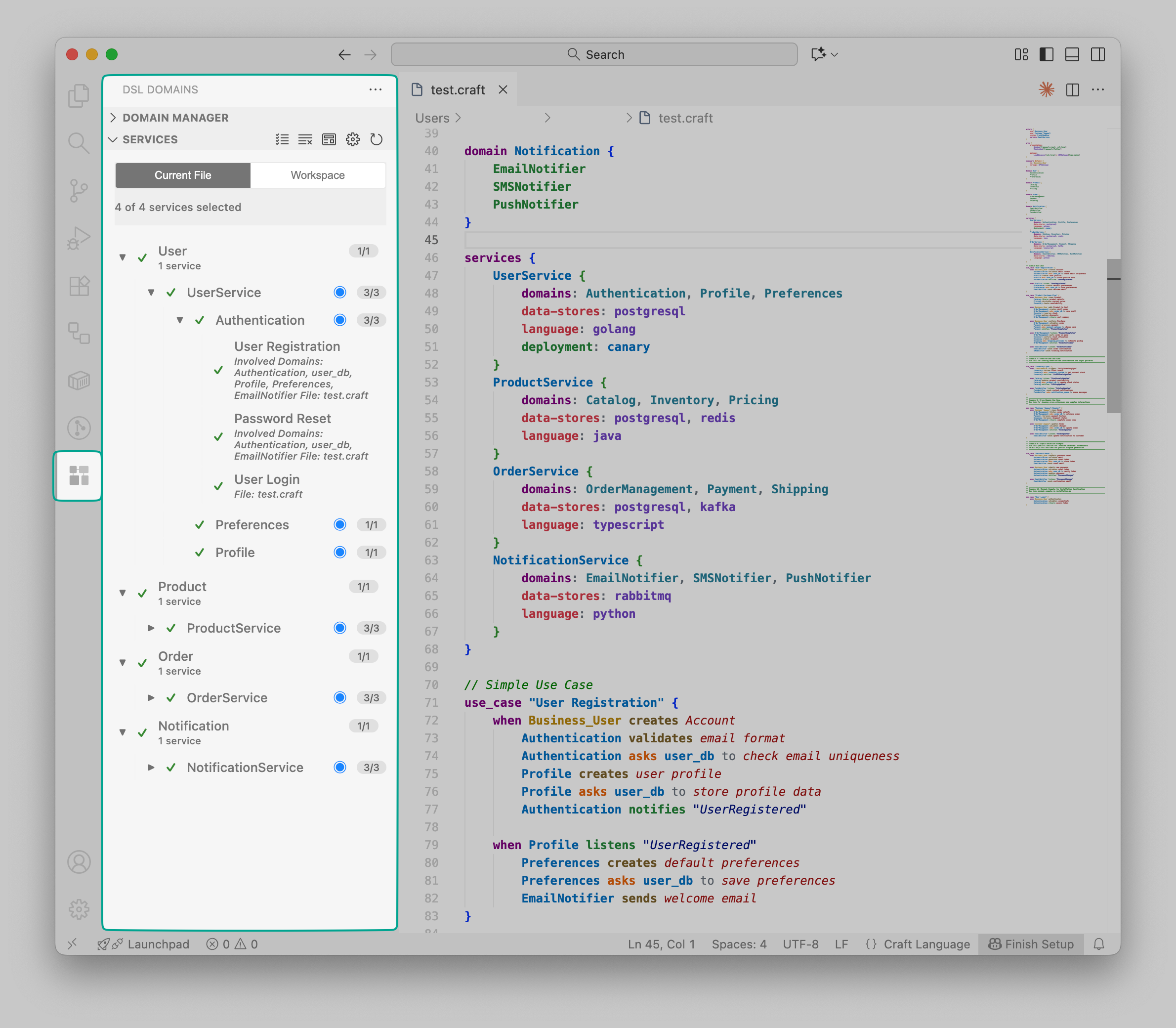
Task: Open notifications bell in status bar
Action: [x=1098, y=944]
